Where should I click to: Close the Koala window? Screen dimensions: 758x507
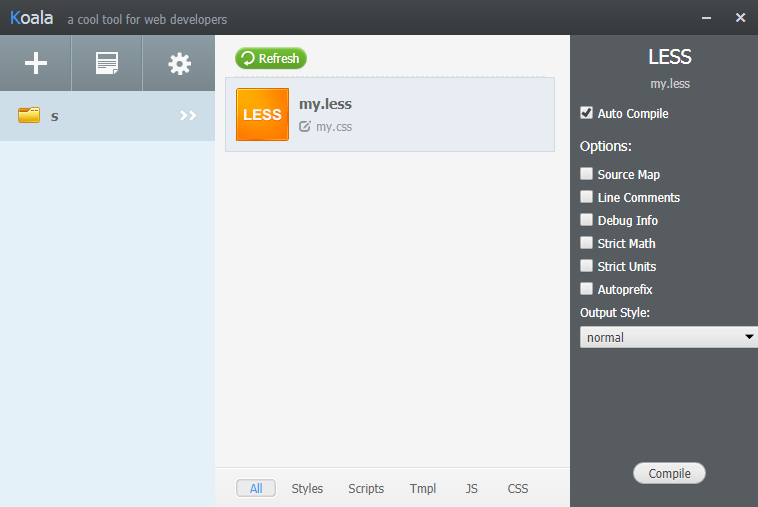pyautogui.click(x=740, y=17)
